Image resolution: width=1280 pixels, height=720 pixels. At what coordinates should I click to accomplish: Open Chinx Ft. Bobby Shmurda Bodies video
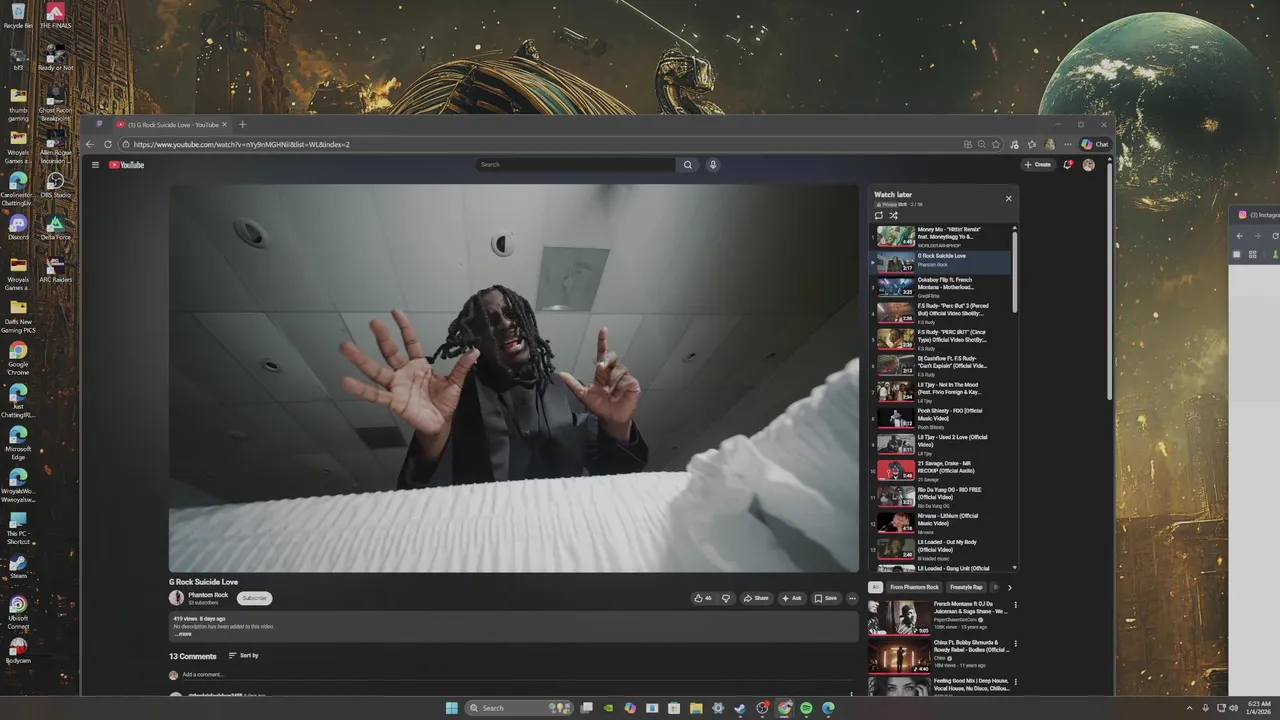tap(938, 655)
